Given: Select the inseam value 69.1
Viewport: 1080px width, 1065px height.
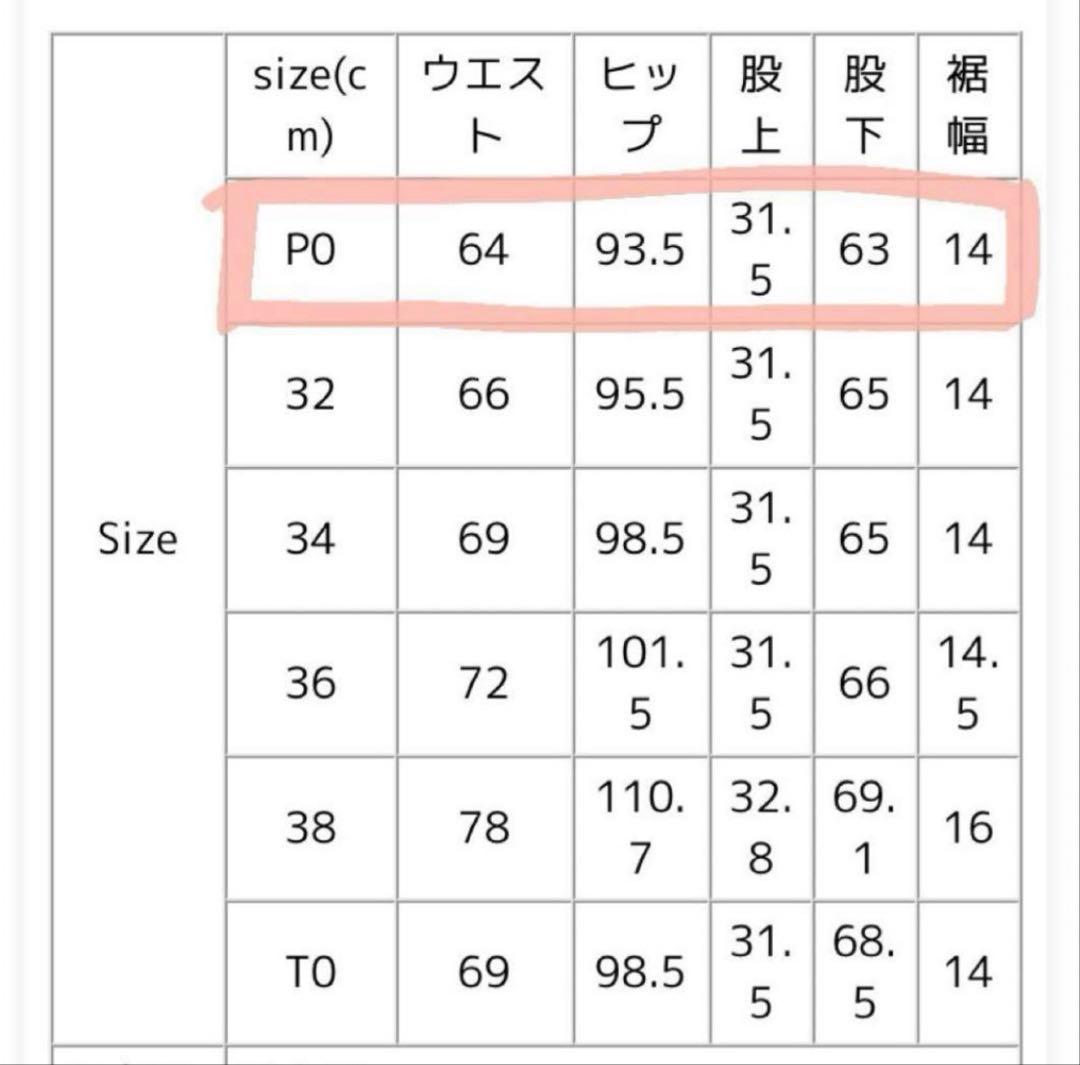Looking at the screenshot, I should tap(864, 828).
